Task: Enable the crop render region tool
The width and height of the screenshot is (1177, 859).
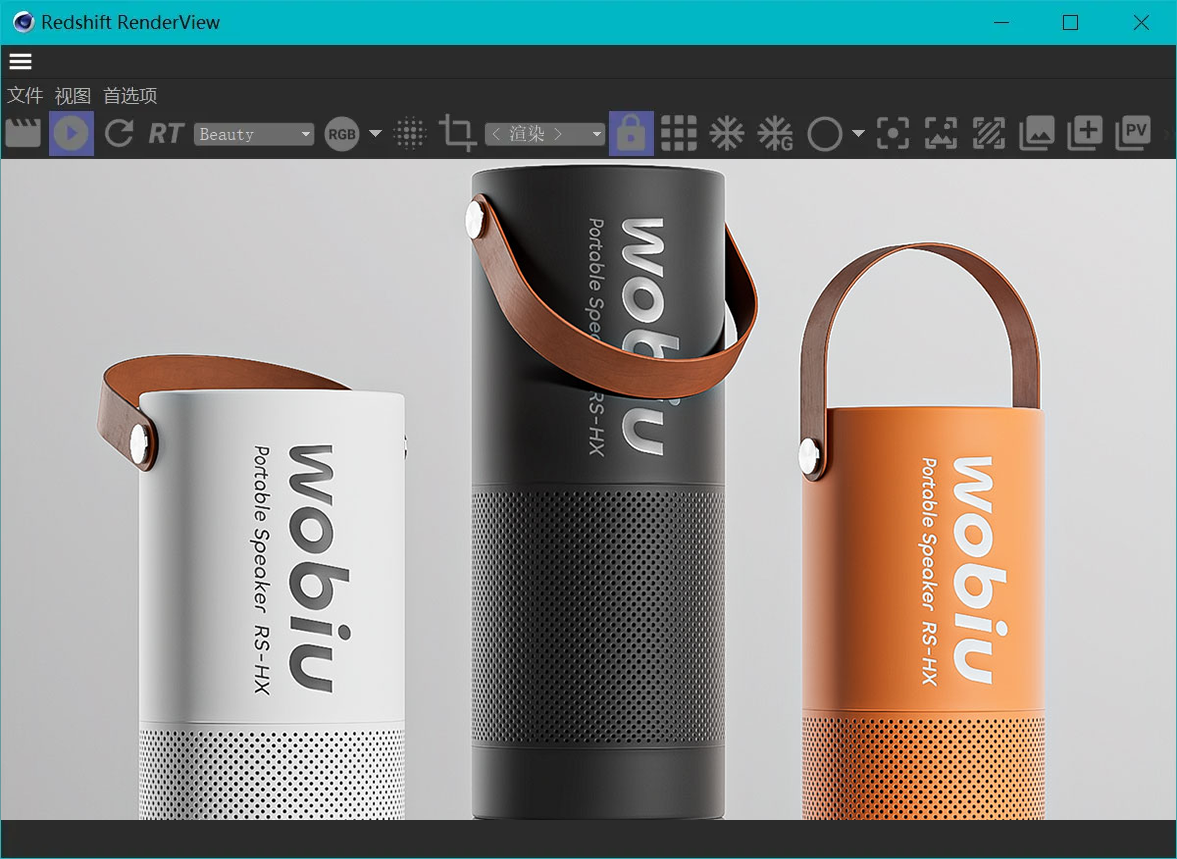Action: (457, 134)
